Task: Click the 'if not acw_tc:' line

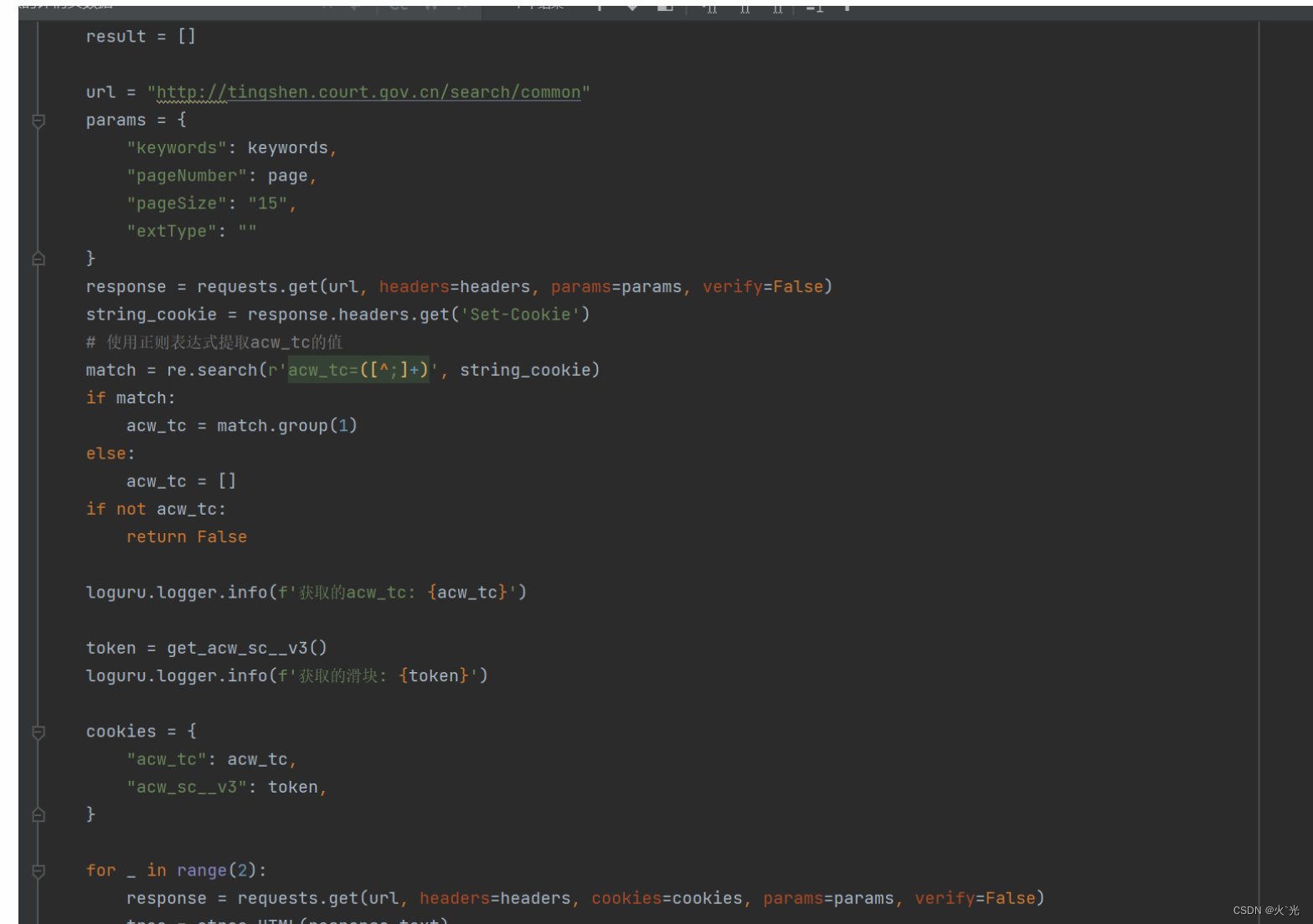Action: [x=156, y=509]
